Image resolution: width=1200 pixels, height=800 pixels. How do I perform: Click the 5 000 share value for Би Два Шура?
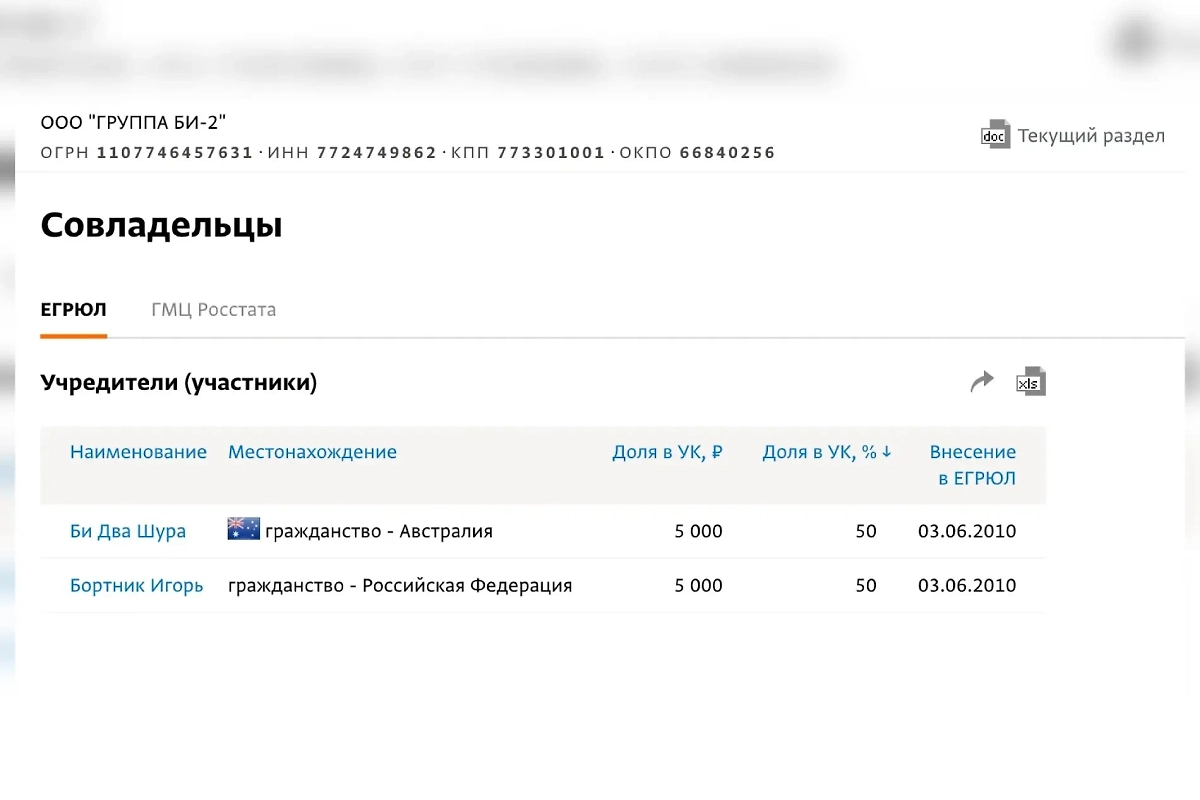click(x=698, y=531)
